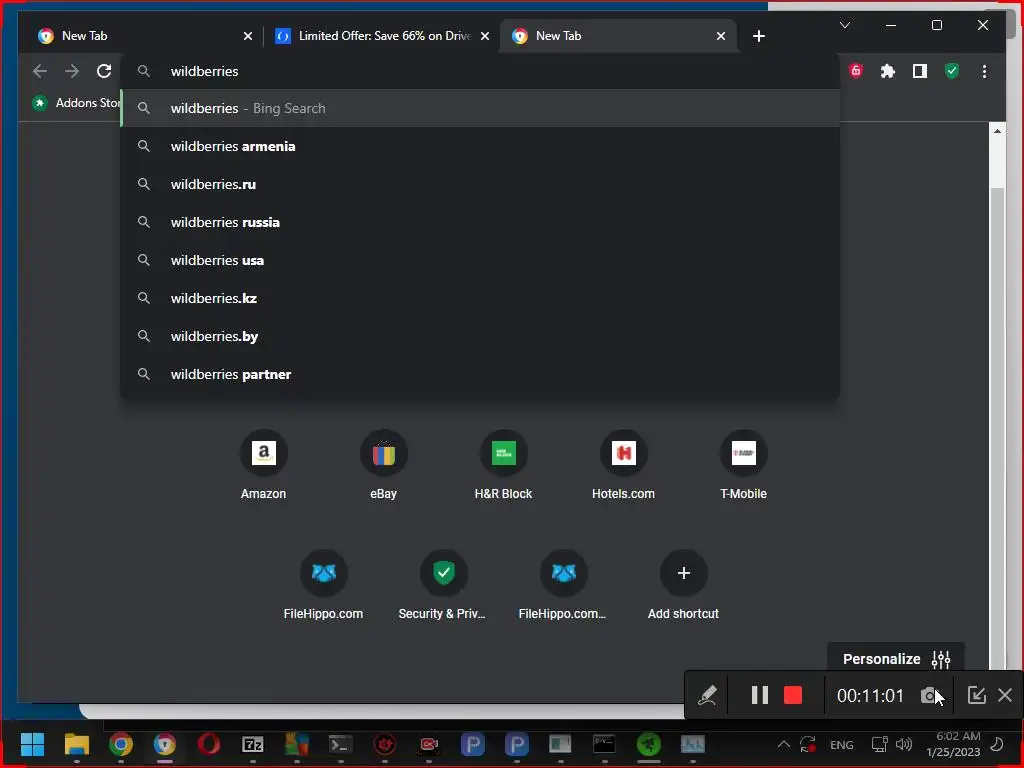
Task: Stop the screen recording
Action: point(793,696)
